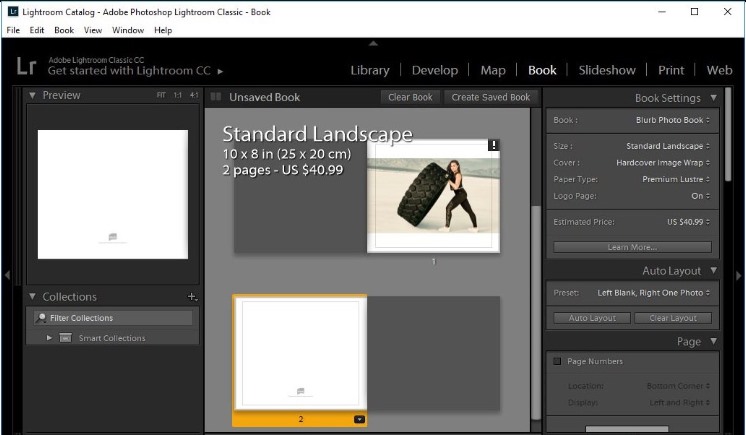Click the Preview panel page thumbnail

coord(113,194)
